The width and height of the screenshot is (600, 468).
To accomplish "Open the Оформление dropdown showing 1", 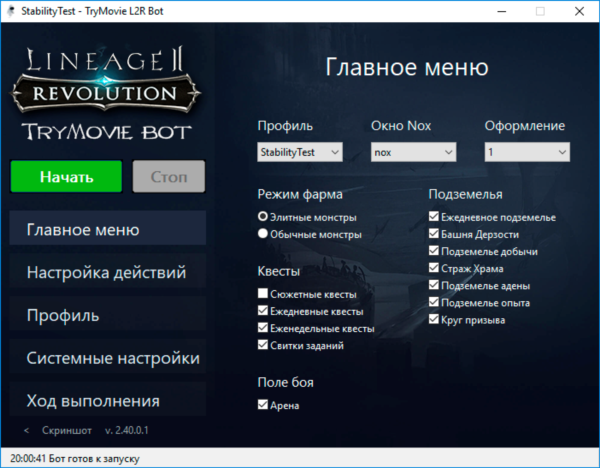I will [x=527, y=152].
